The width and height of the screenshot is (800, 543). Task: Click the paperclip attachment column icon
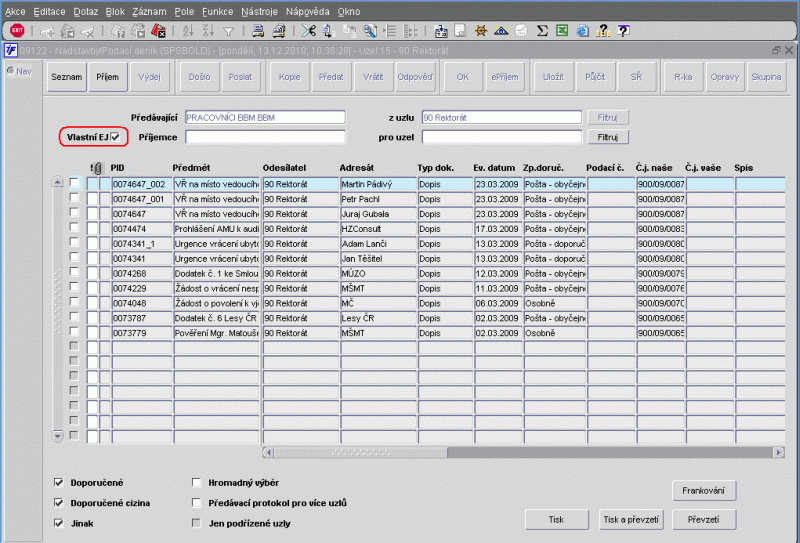pos(98,168)
